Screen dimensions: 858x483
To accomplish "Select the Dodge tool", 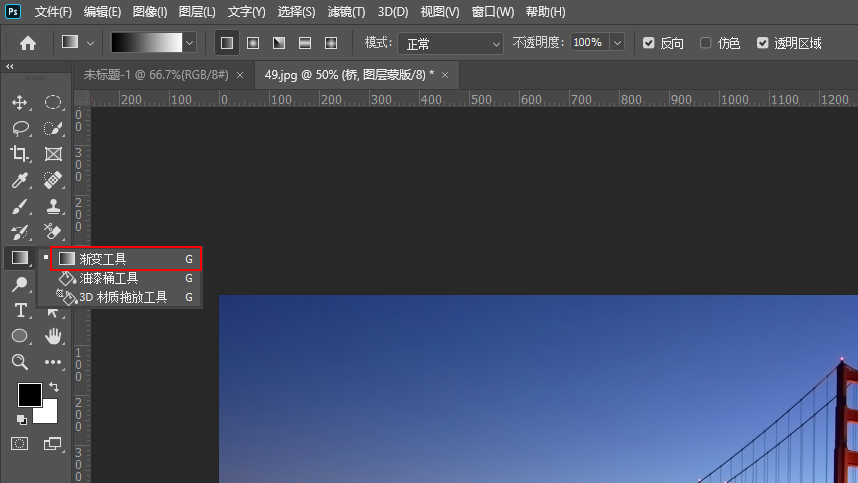I will 20,284.
